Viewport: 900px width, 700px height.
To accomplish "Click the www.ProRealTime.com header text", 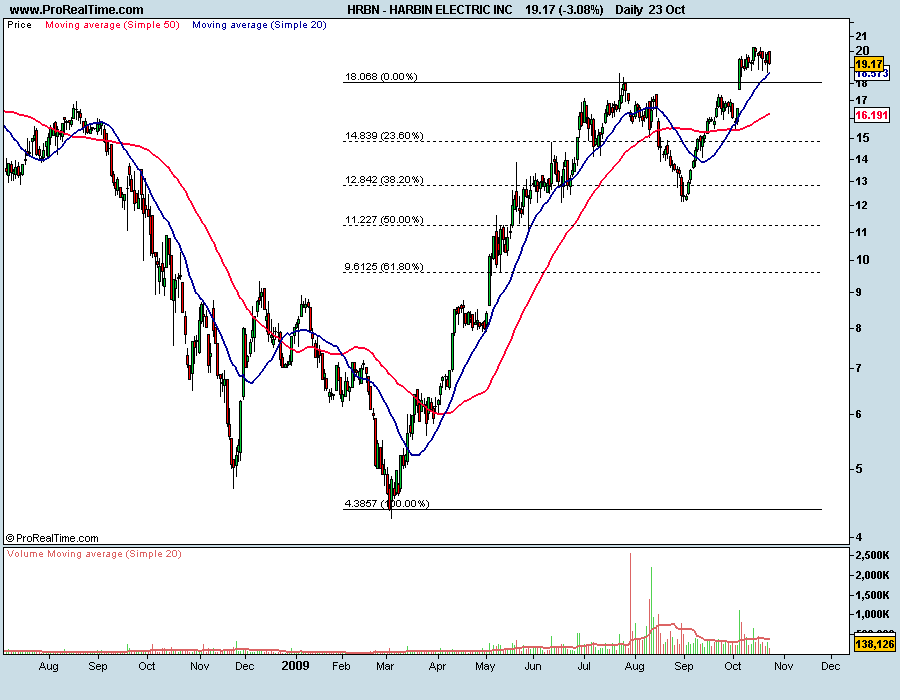I will tap(76, 9).
